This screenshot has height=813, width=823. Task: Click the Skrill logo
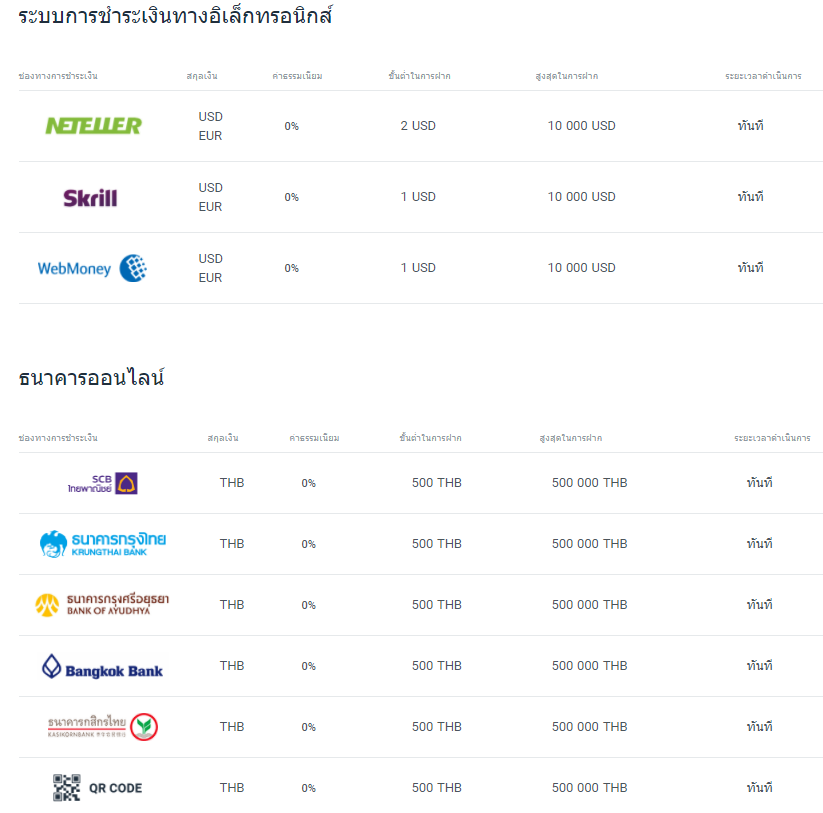click(x=90, y=198)
